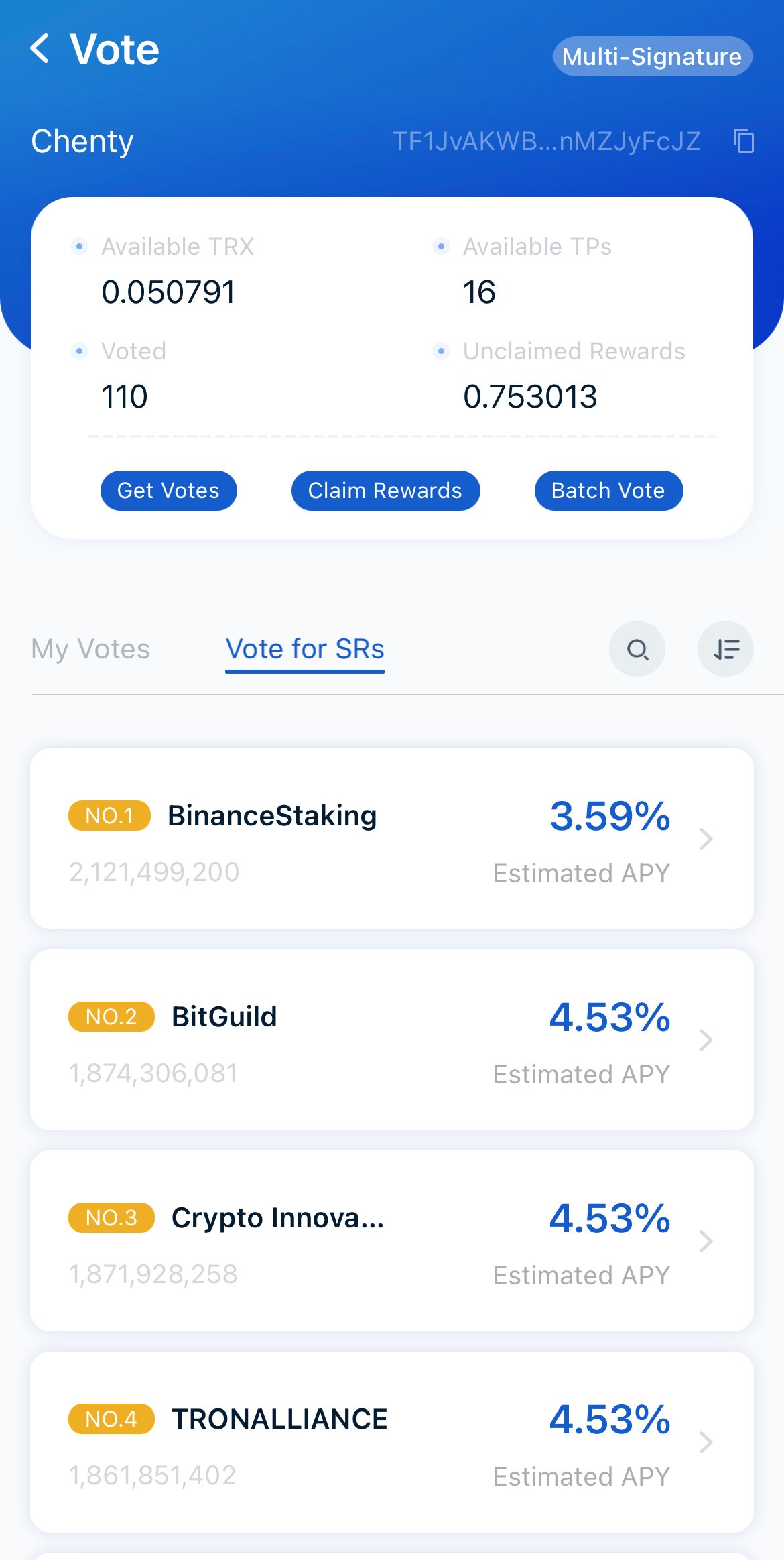
Task: Tap the info dot beside Available TRX
Action: coord(79,247)
